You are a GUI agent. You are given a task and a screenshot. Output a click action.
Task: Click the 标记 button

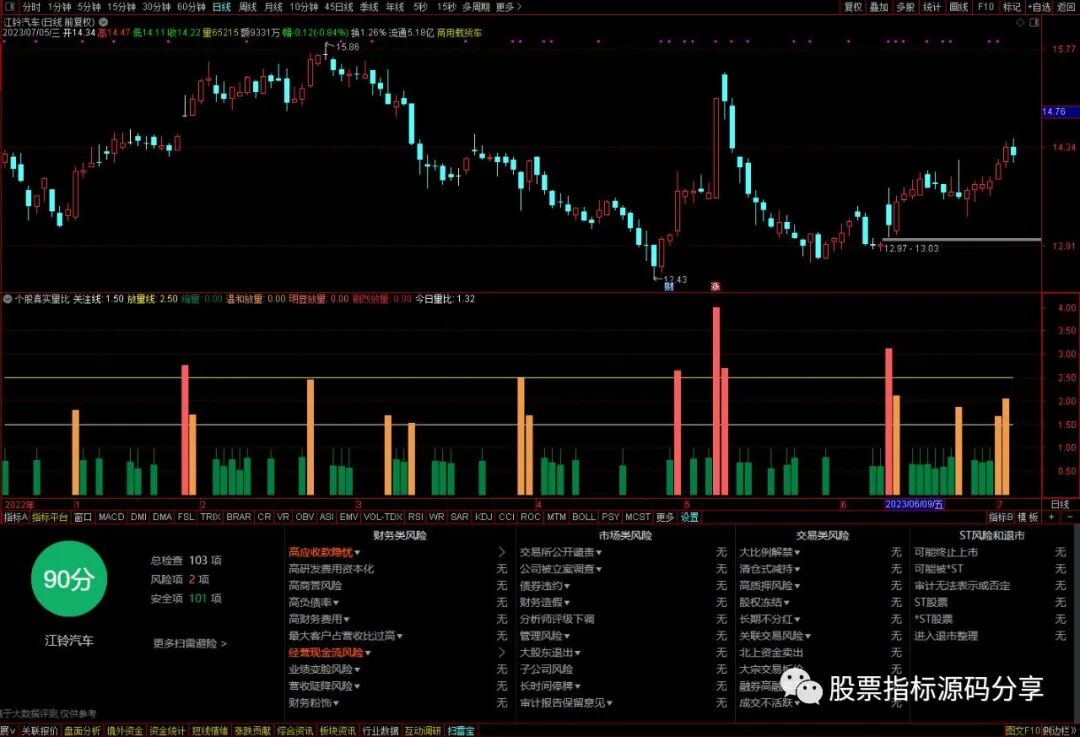pos(1012,6)
